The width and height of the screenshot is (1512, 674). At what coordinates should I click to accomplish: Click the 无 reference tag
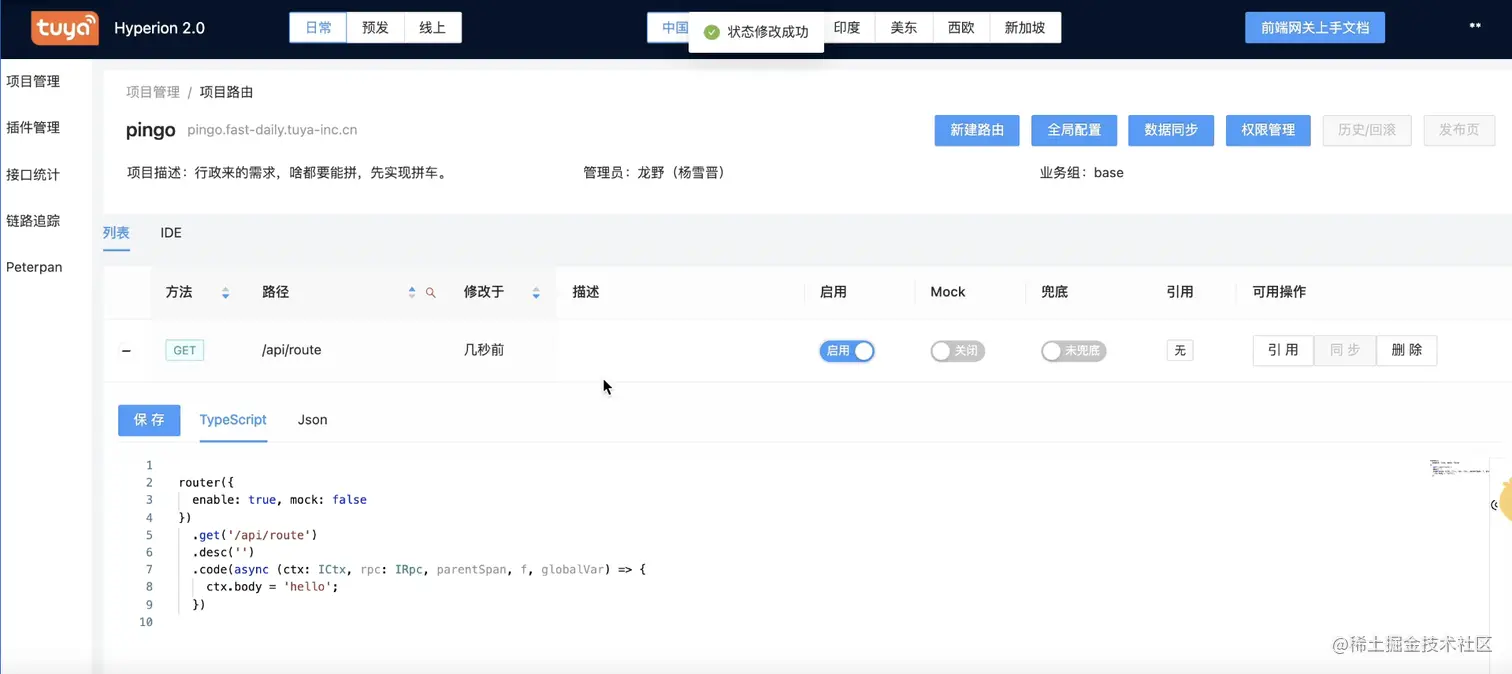(1180, 350)
